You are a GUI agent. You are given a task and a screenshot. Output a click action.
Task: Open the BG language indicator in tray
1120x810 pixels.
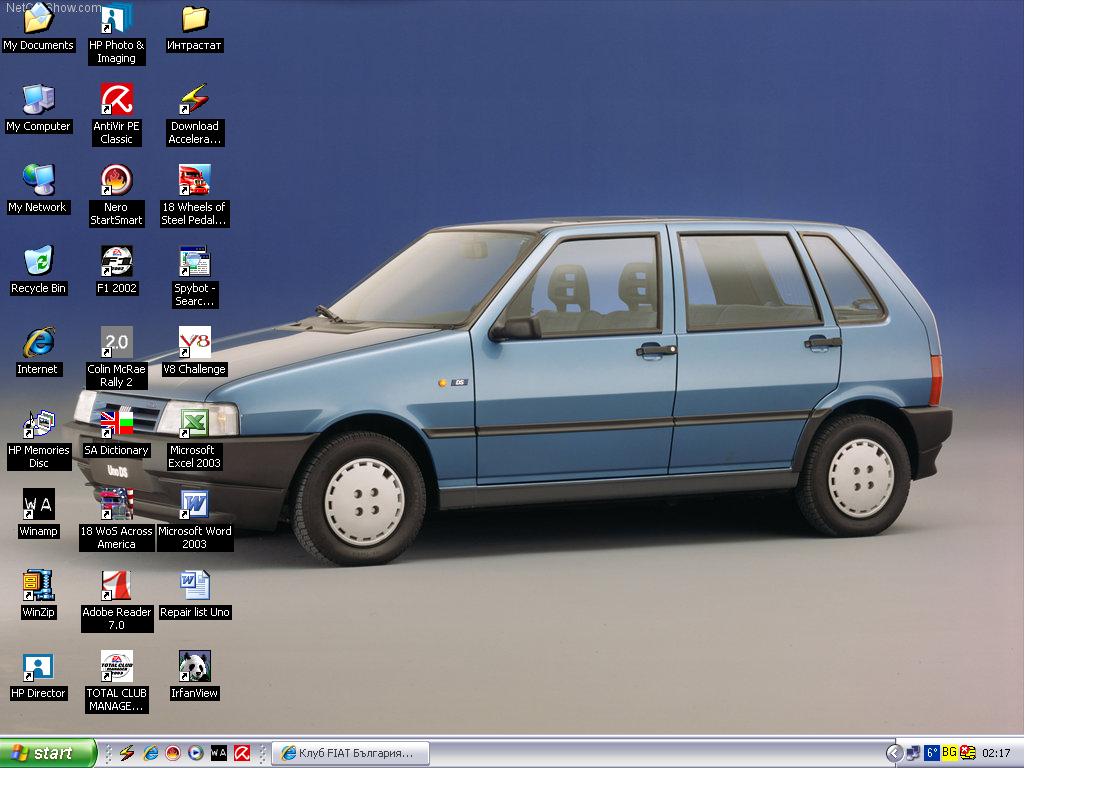coord(949,752)
